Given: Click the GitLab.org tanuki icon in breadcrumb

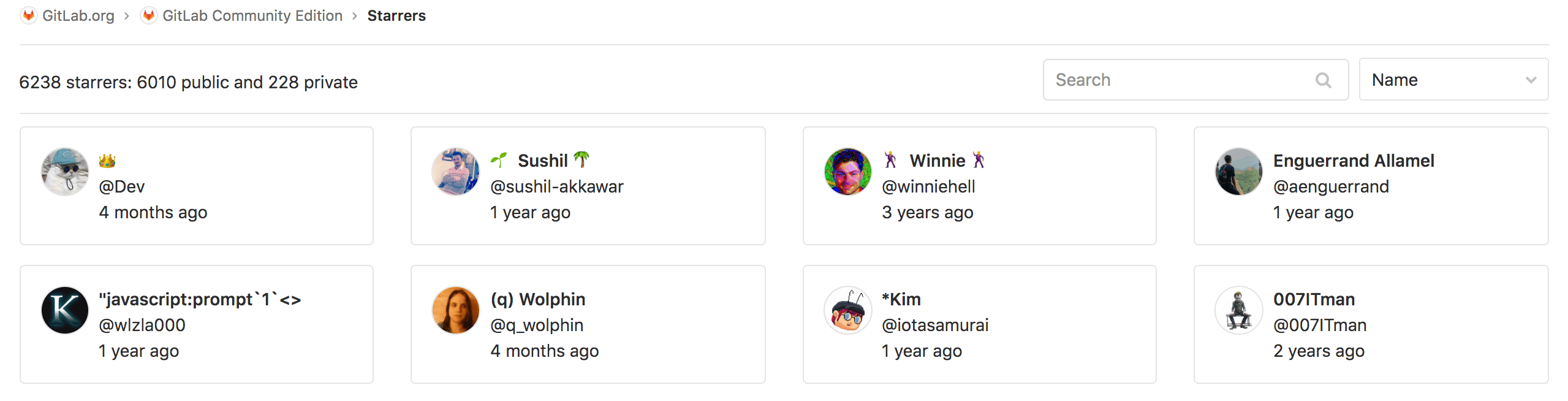Looking at the screenshot, I should [x=29, y=15].
